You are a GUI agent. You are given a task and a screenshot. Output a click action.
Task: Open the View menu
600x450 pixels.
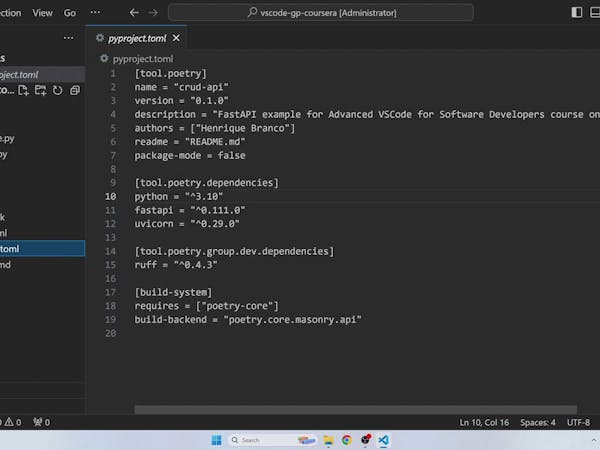coord(42,13)
